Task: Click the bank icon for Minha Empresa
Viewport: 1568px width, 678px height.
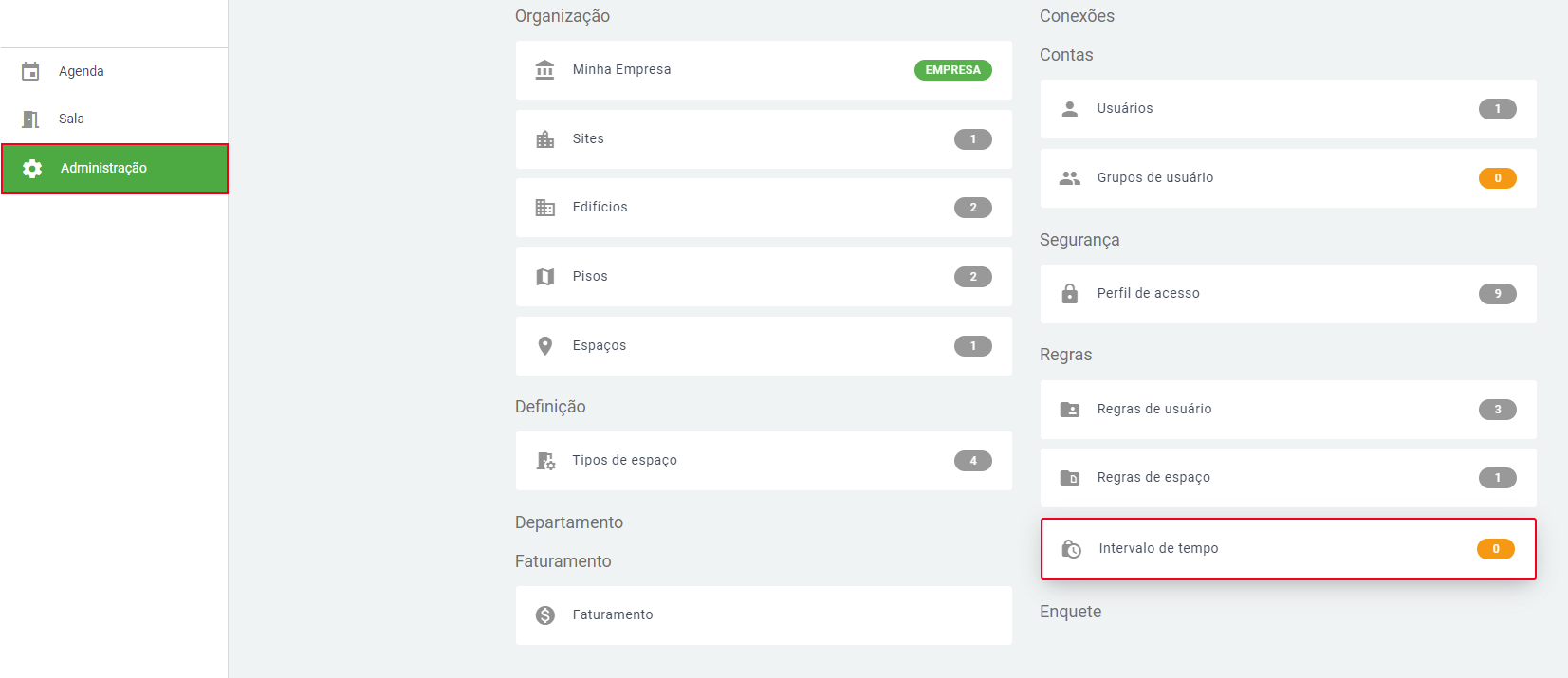Action: click(544, 70)
